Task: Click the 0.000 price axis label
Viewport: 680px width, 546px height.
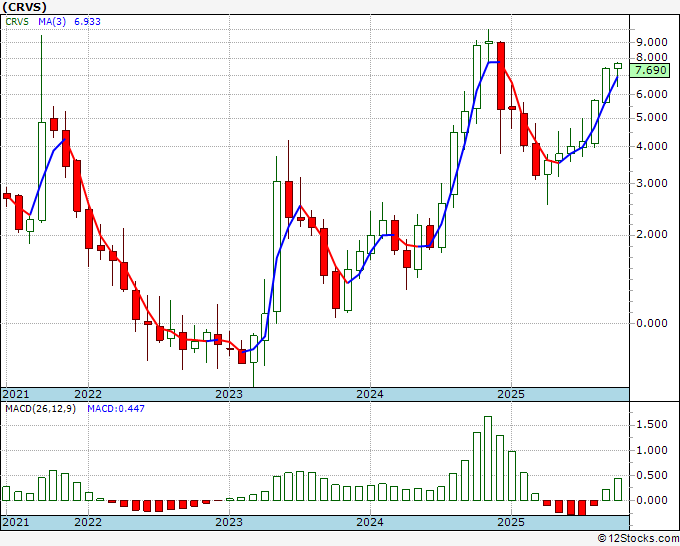Action: (x=651, y=323)
